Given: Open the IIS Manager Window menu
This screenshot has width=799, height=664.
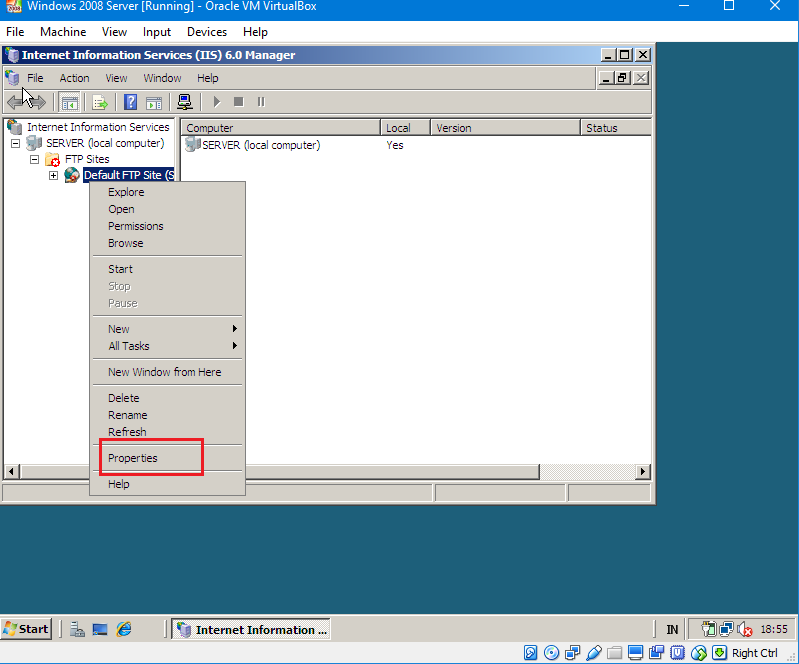Looking at the screenshot, I should [162, 78].
